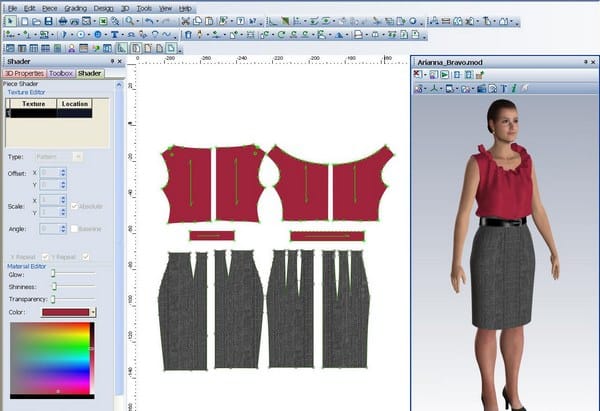Create a new file from toolbar
Screen dimensions: 600x411
24,21
